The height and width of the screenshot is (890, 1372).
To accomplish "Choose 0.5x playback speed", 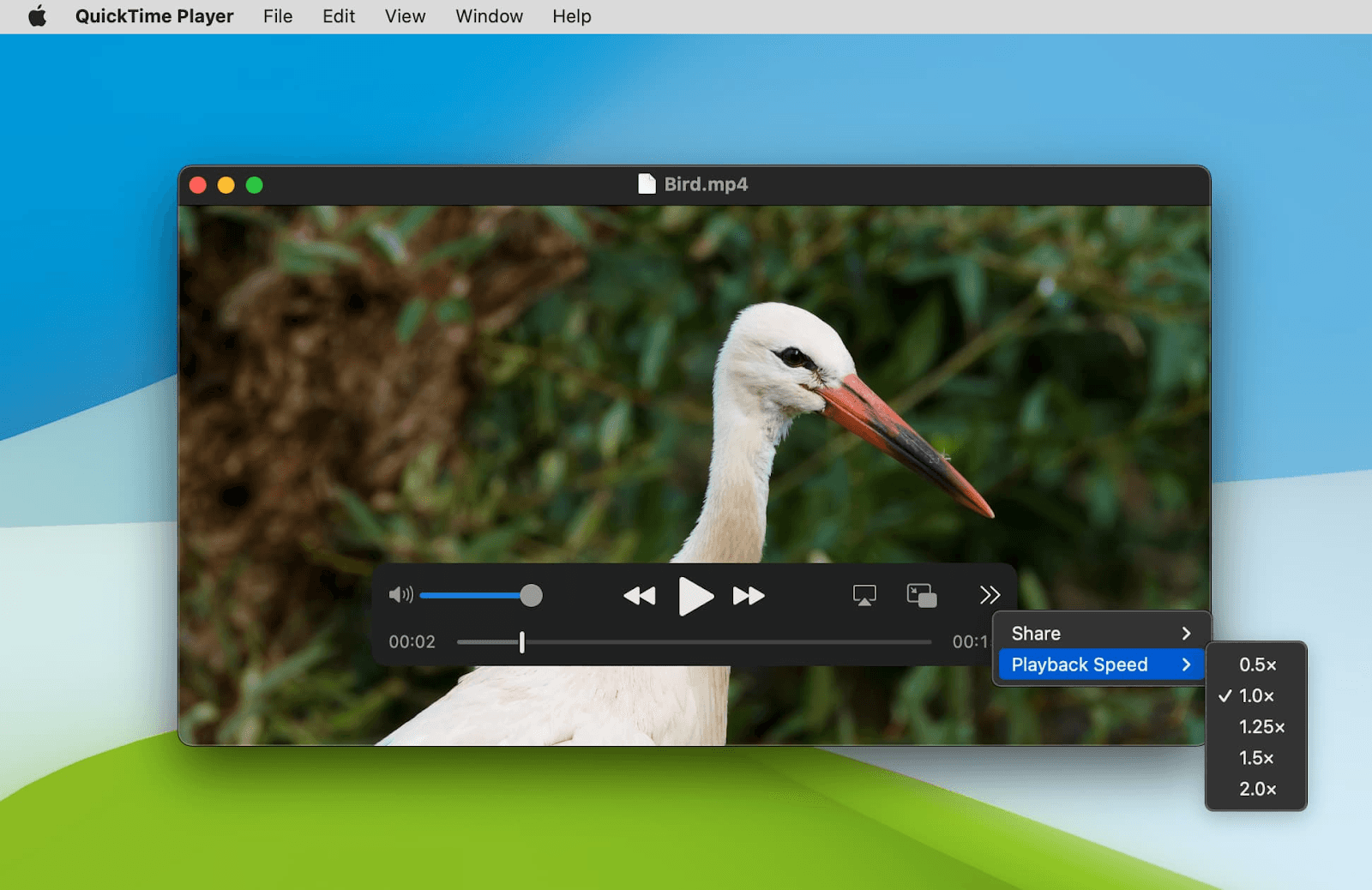I will point(1256,664).
